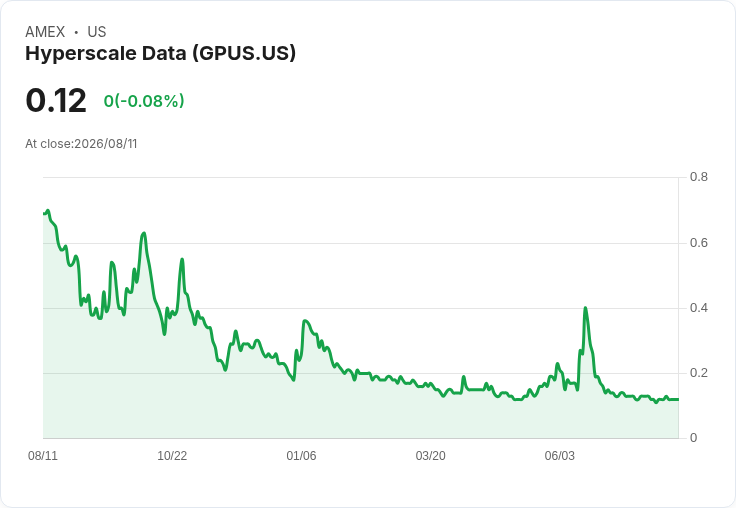Click the 0.12 current price value
Screen dimensions: 736x508
[x=56, y=100]
